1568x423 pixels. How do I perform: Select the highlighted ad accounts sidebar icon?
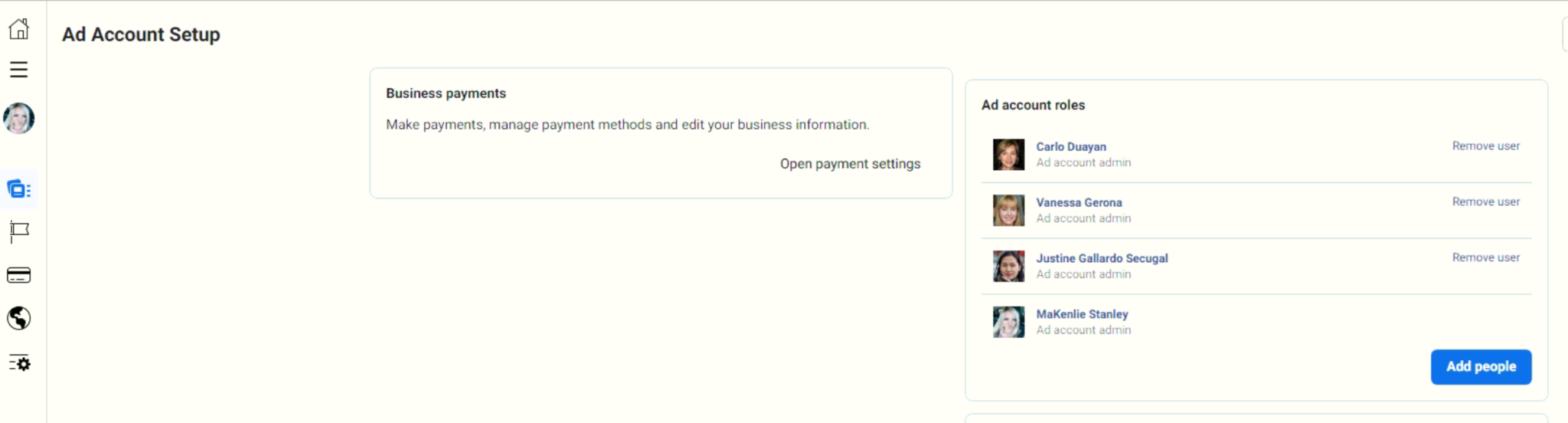tap(19, 189)
